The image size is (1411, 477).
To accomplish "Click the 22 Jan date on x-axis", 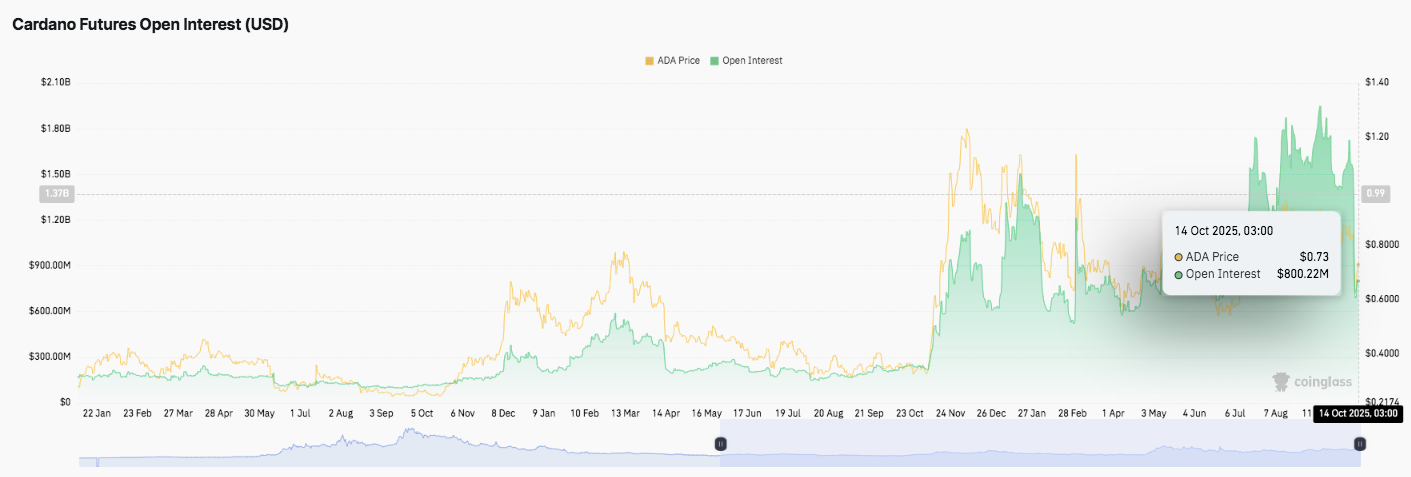I will tap(96, 413).
